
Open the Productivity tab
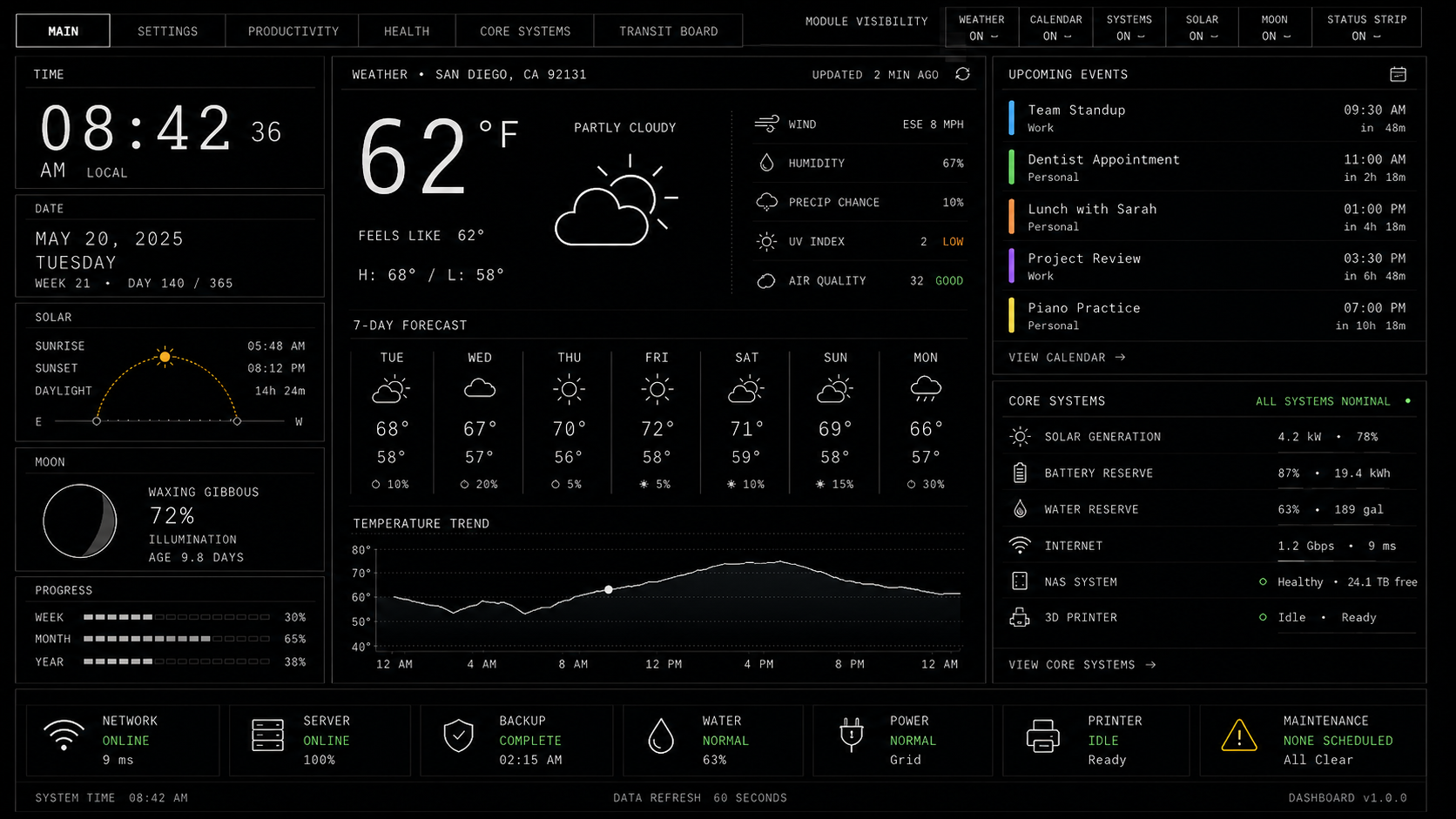tap(293, 30)
